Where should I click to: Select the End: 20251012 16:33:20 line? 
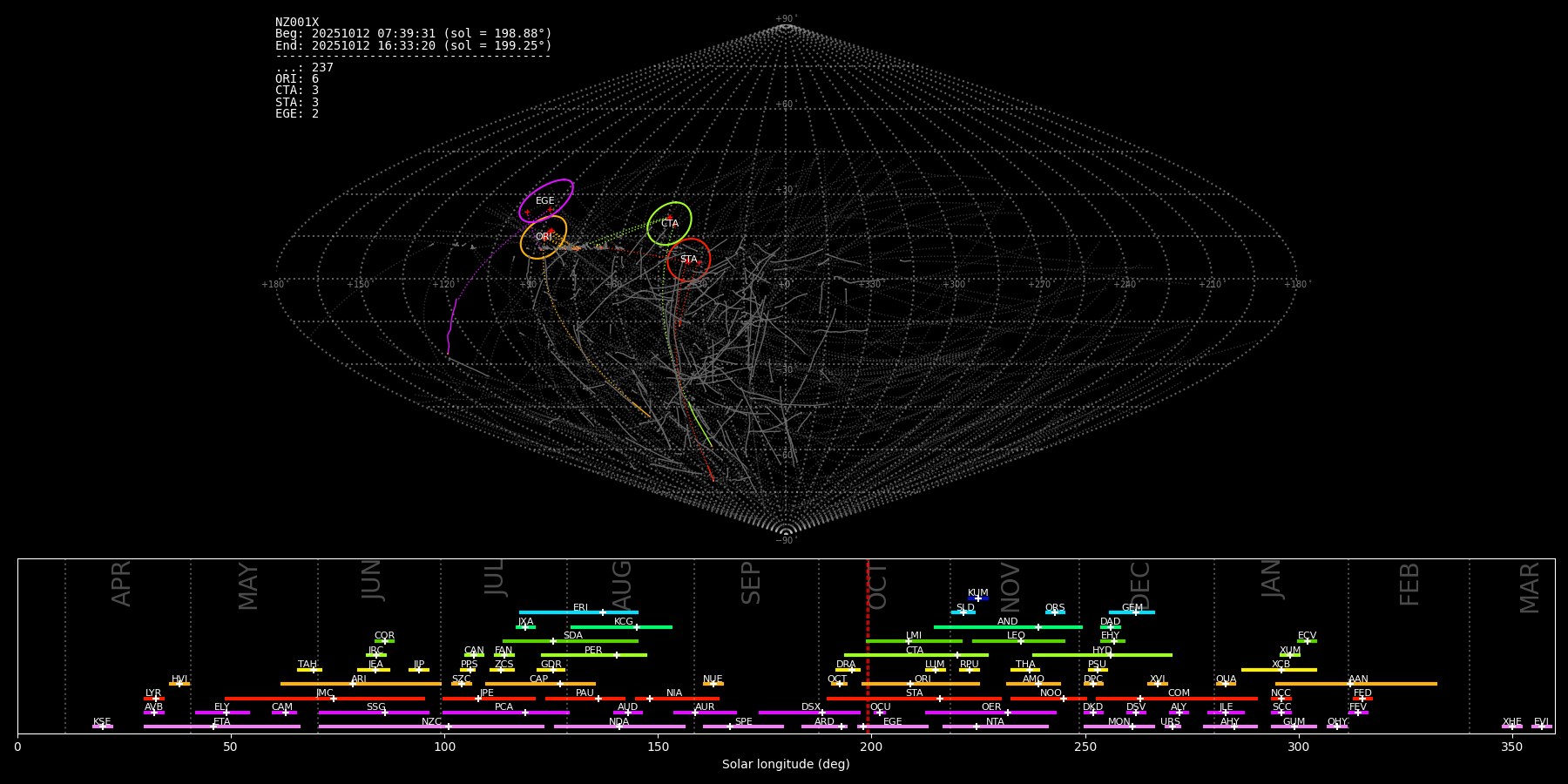pyautogui.click(x=414, y=45)
